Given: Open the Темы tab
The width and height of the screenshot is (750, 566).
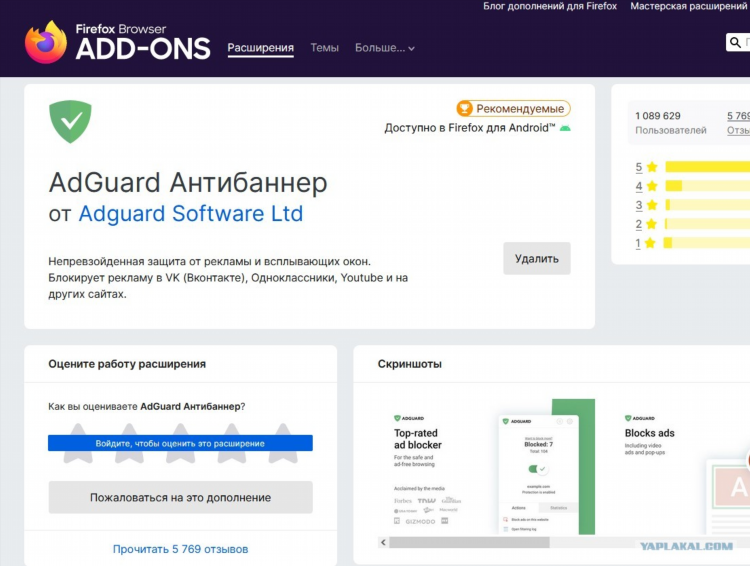Looking at the screenshot, I should (x=324, y=48).
